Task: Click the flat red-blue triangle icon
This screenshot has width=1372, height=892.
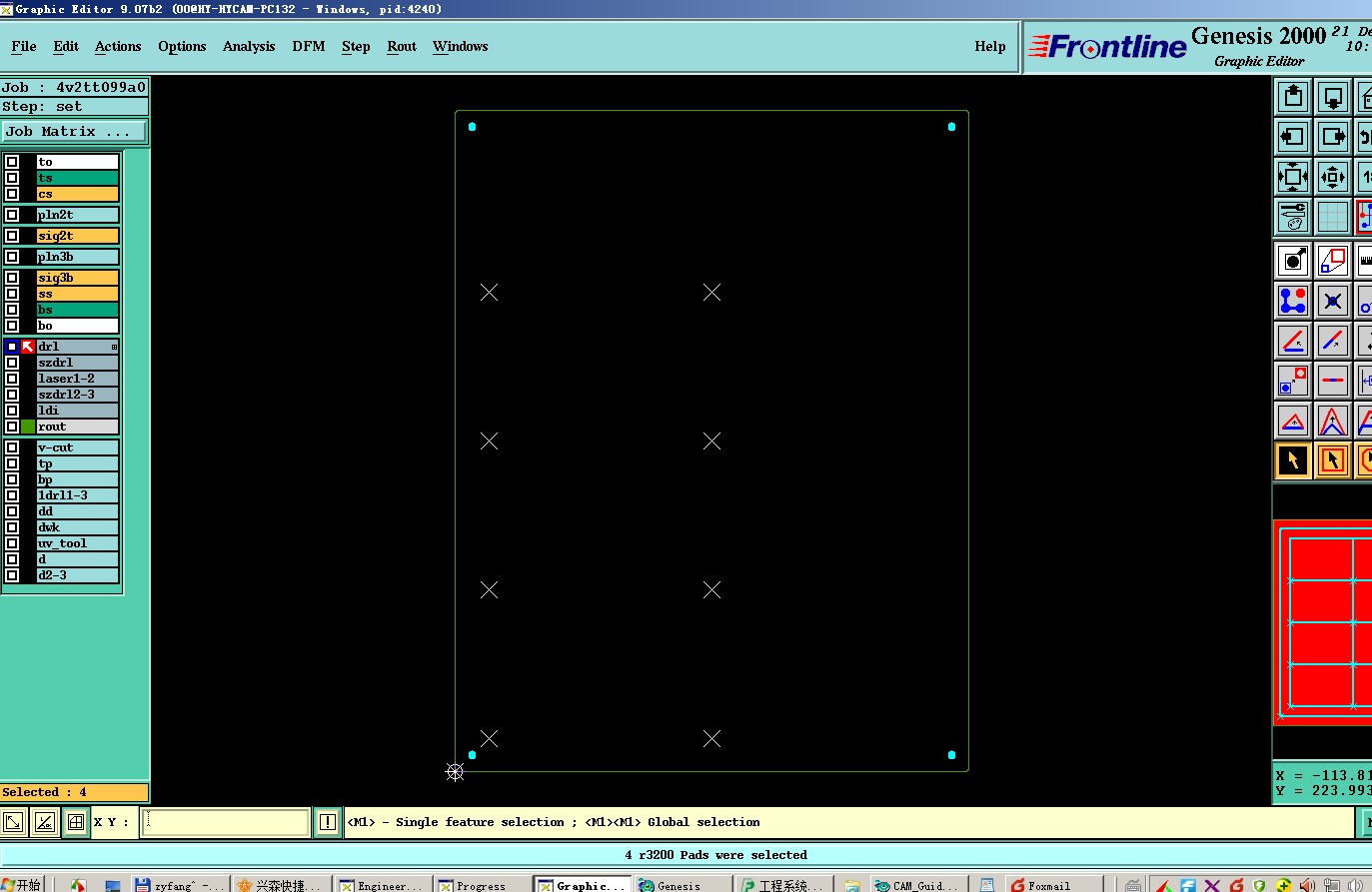Action: tap(1293, 421)
